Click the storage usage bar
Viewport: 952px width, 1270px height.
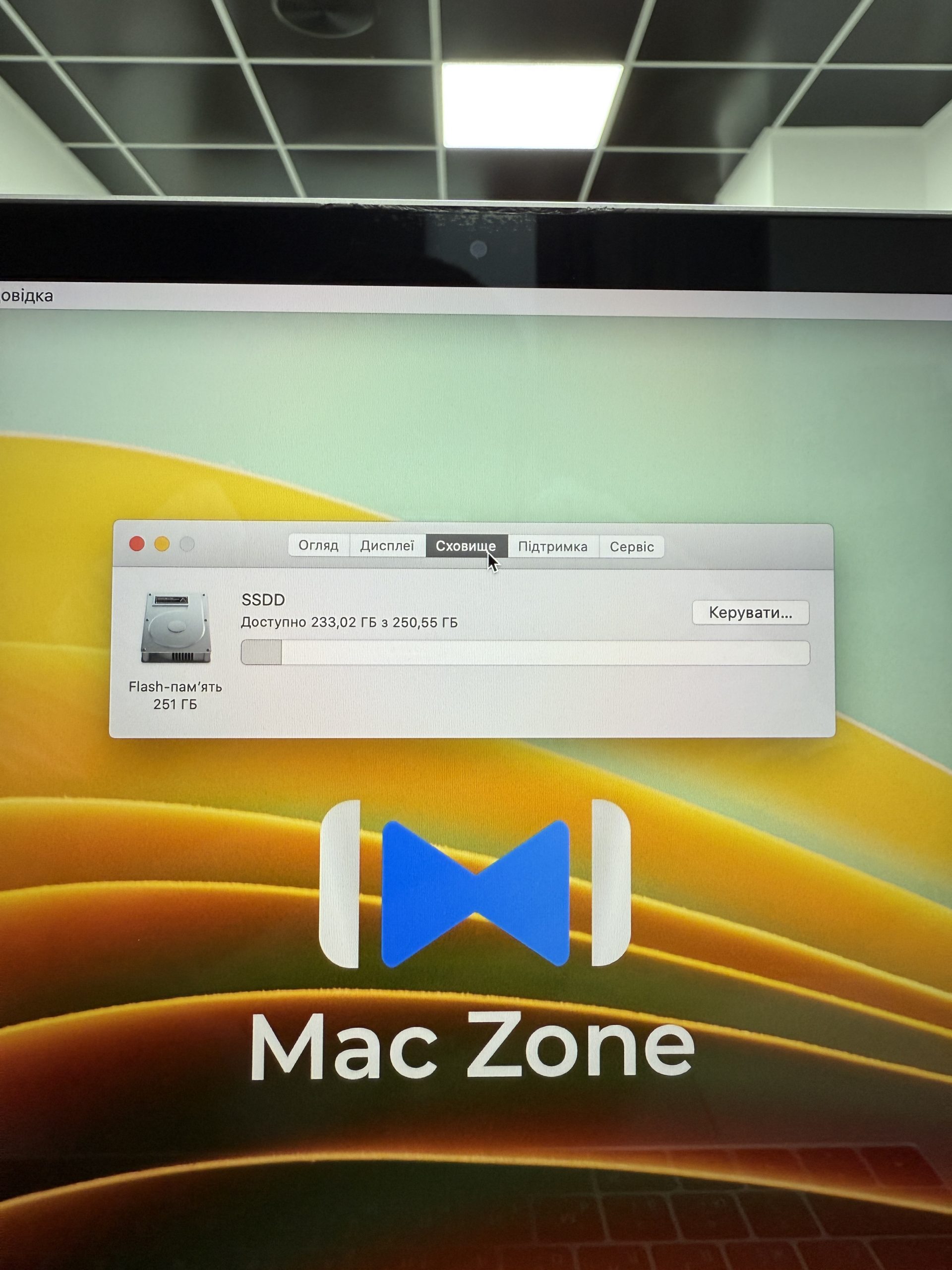click(525, 653)
